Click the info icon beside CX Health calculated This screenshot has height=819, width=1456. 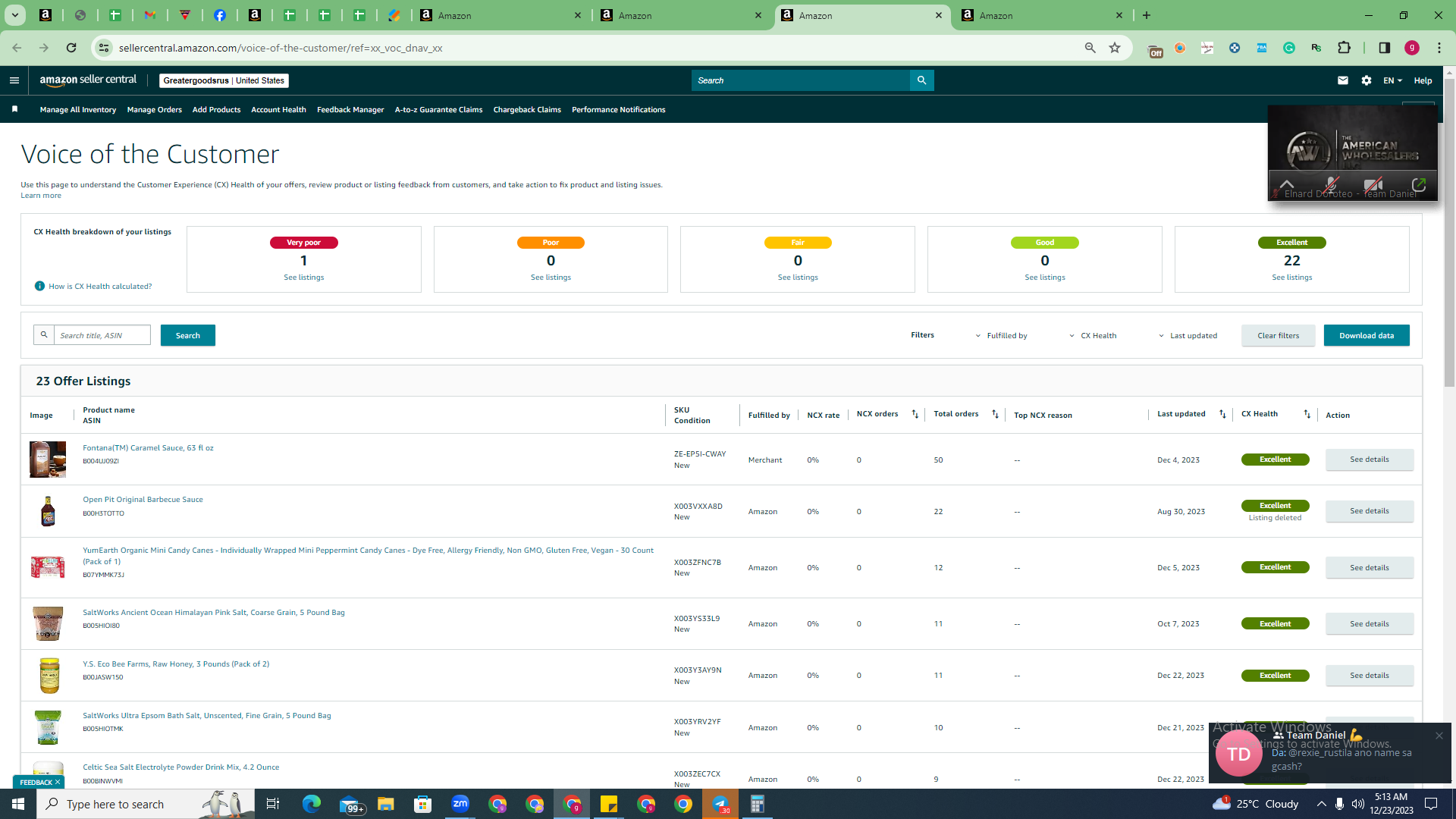39,286
